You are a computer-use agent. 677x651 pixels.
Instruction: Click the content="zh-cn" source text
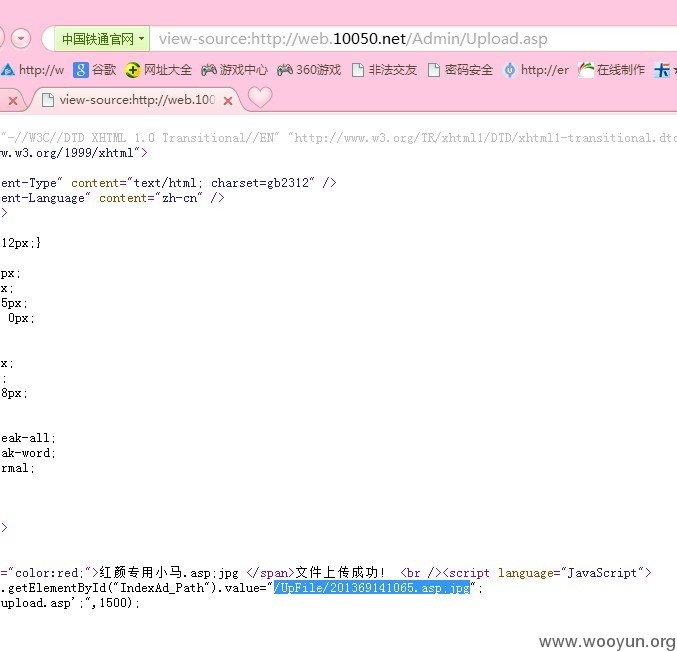(x=151, y=198)
